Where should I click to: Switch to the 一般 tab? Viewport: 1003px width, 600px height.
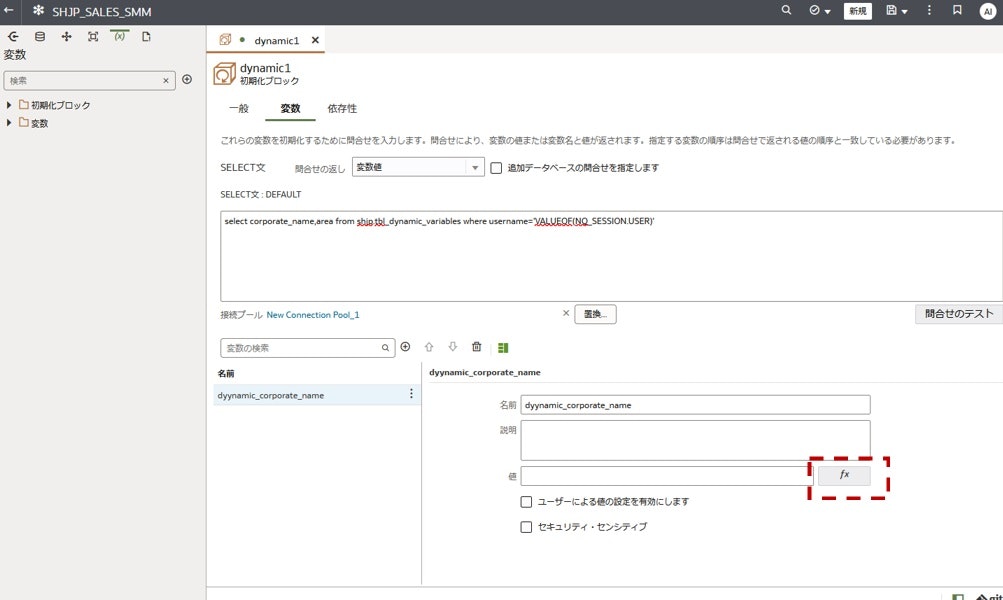pos(239,109)
